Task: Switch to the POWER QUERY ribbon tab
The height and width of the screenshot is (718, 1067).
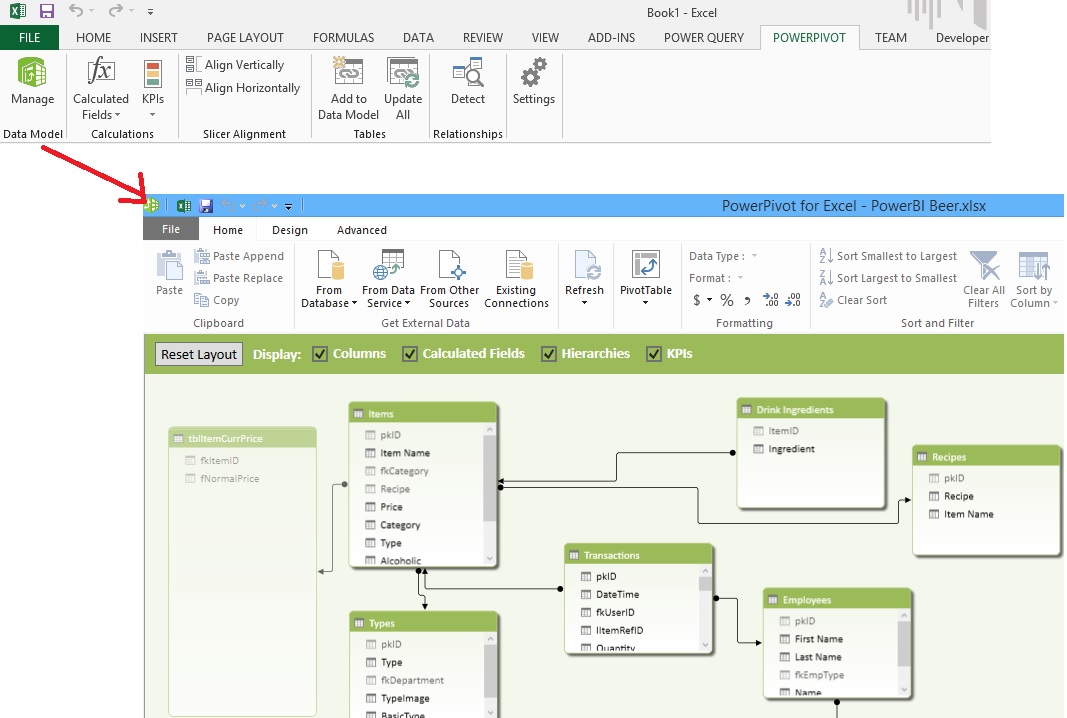Action: pos(704,38)
